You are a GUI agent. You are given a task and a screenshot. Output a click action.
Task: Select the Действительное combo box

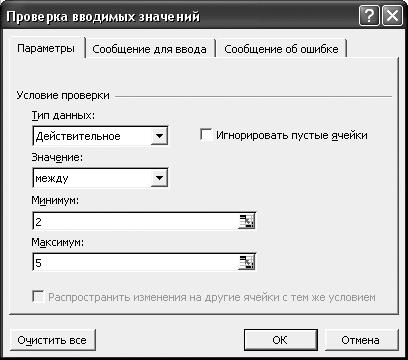pyautogui.click(x=100, y=136)
